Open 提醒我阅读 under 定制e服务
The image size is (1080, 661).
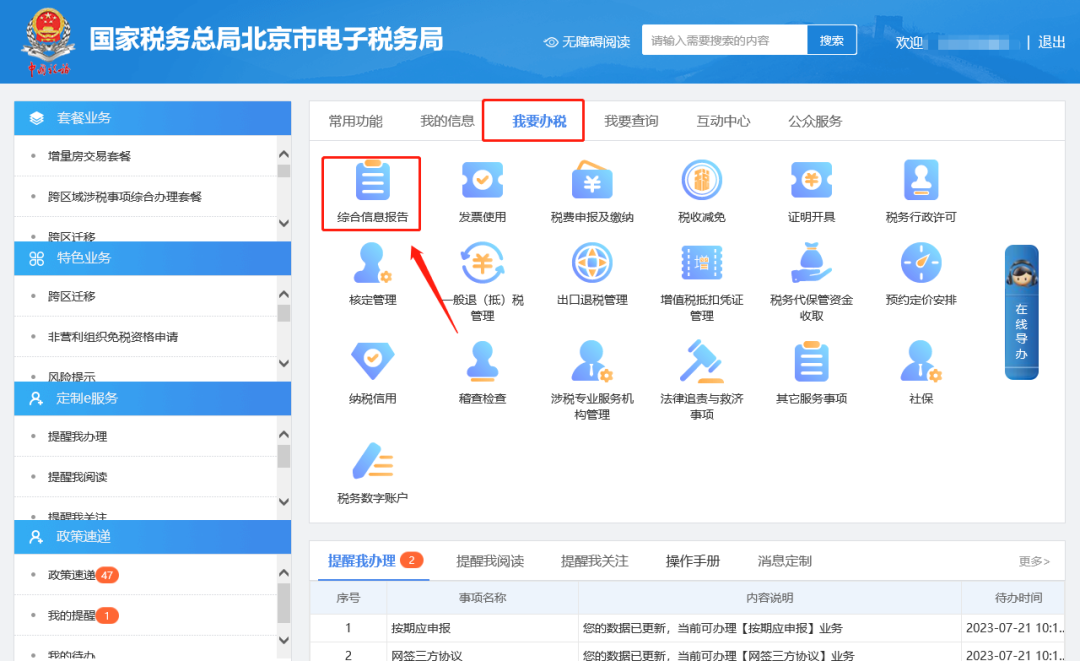click(x=77, y=477)
